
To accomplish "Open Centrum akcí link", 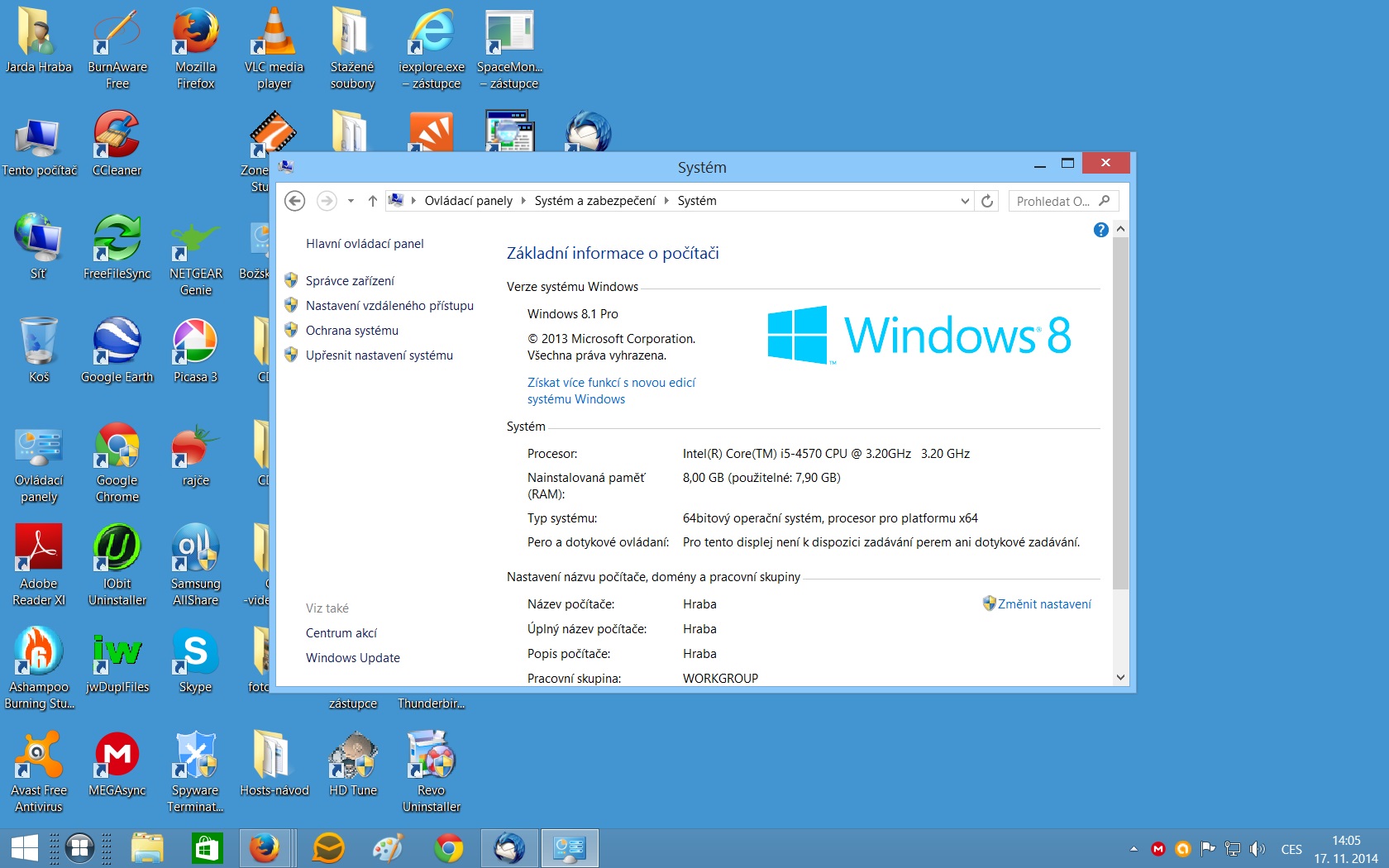I will tap(341, 633).
